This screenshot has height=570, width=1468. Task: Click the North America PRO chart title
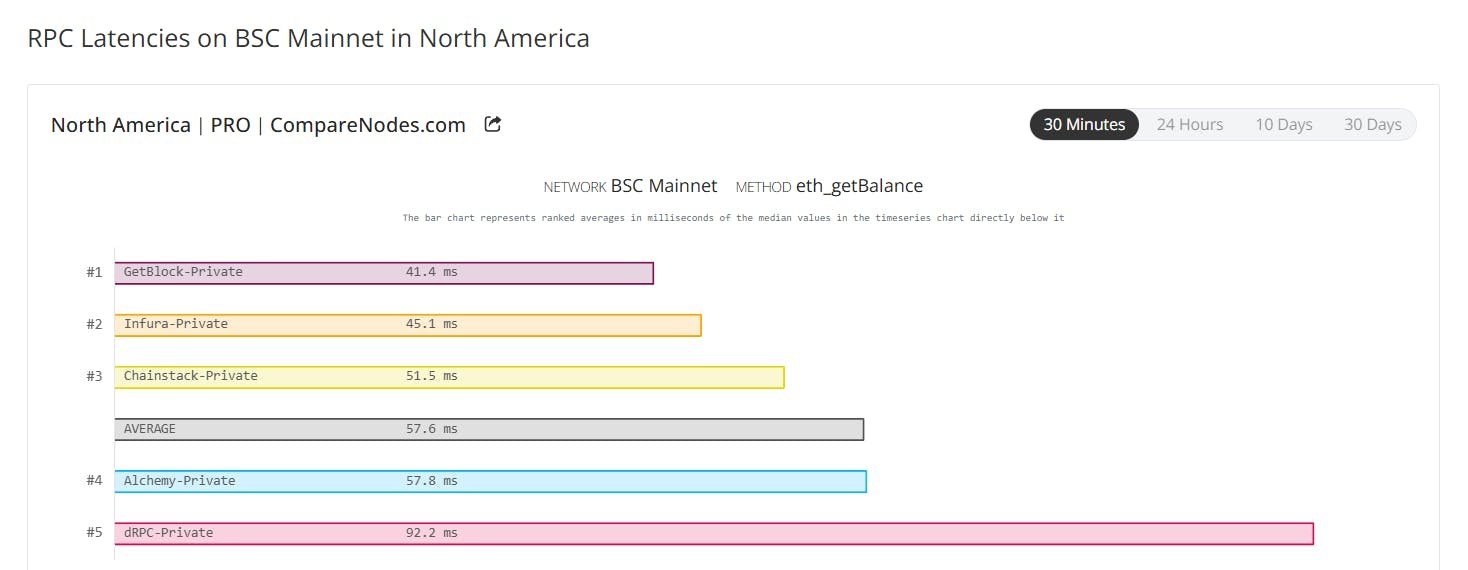click(x=258, y=125)
